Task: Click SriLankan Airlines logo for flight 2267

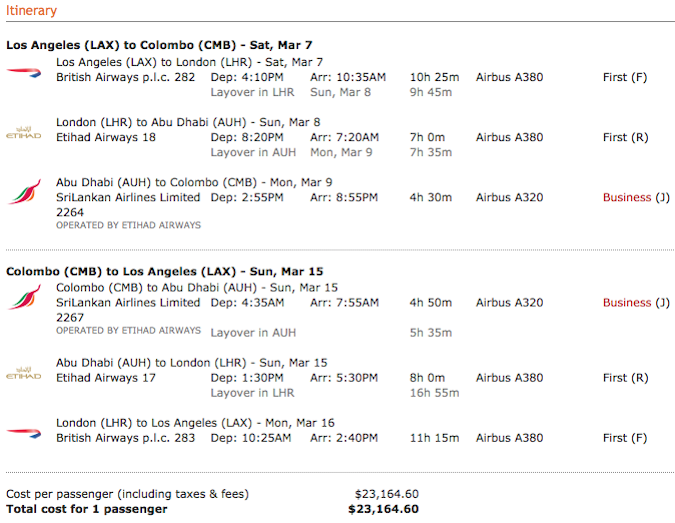Action: click(23, 298)
